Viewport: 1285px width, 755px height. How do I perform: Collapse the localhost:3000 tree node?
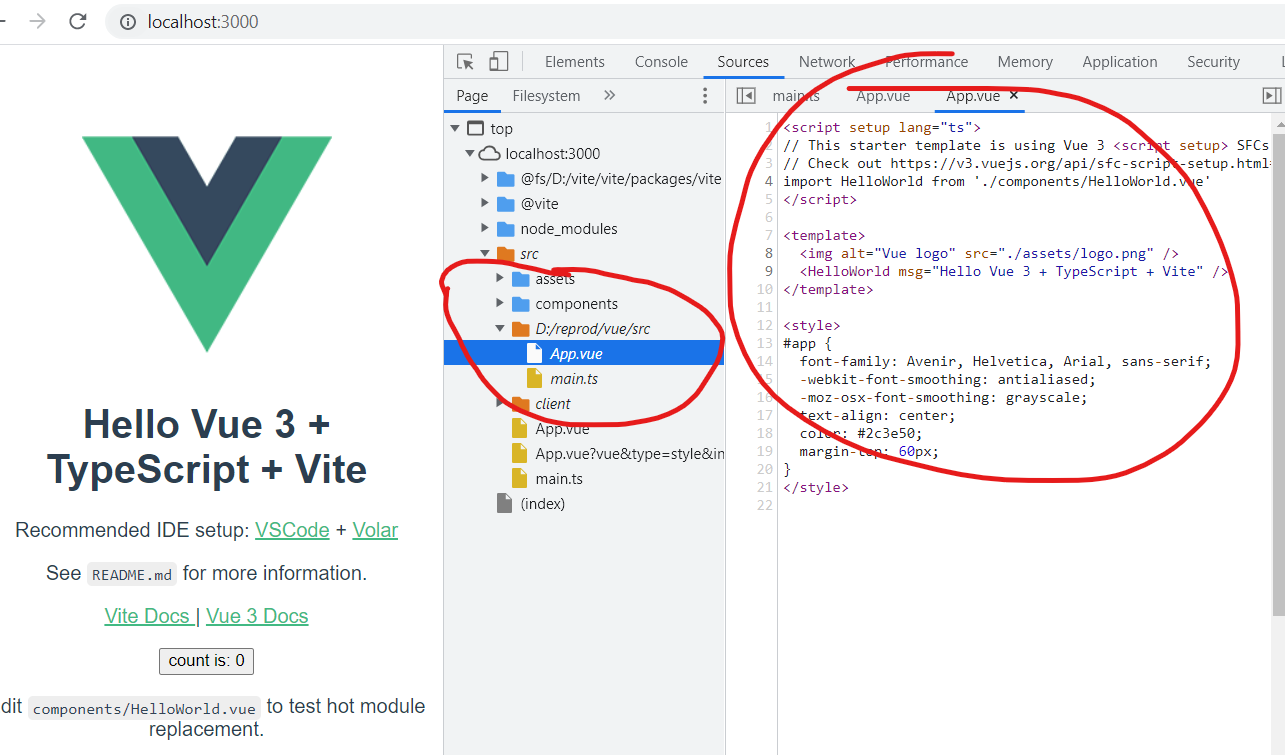point(469,154)
